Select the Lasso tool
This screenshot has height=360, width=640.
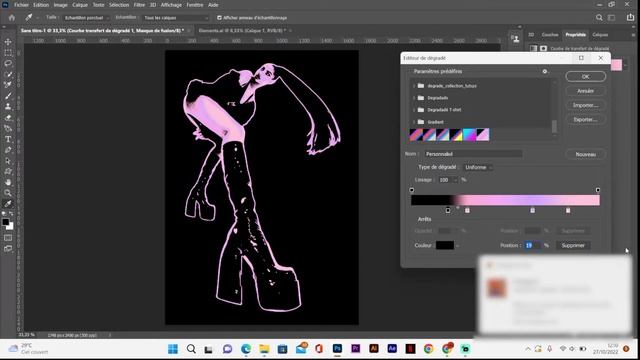[x=8, y=64]
